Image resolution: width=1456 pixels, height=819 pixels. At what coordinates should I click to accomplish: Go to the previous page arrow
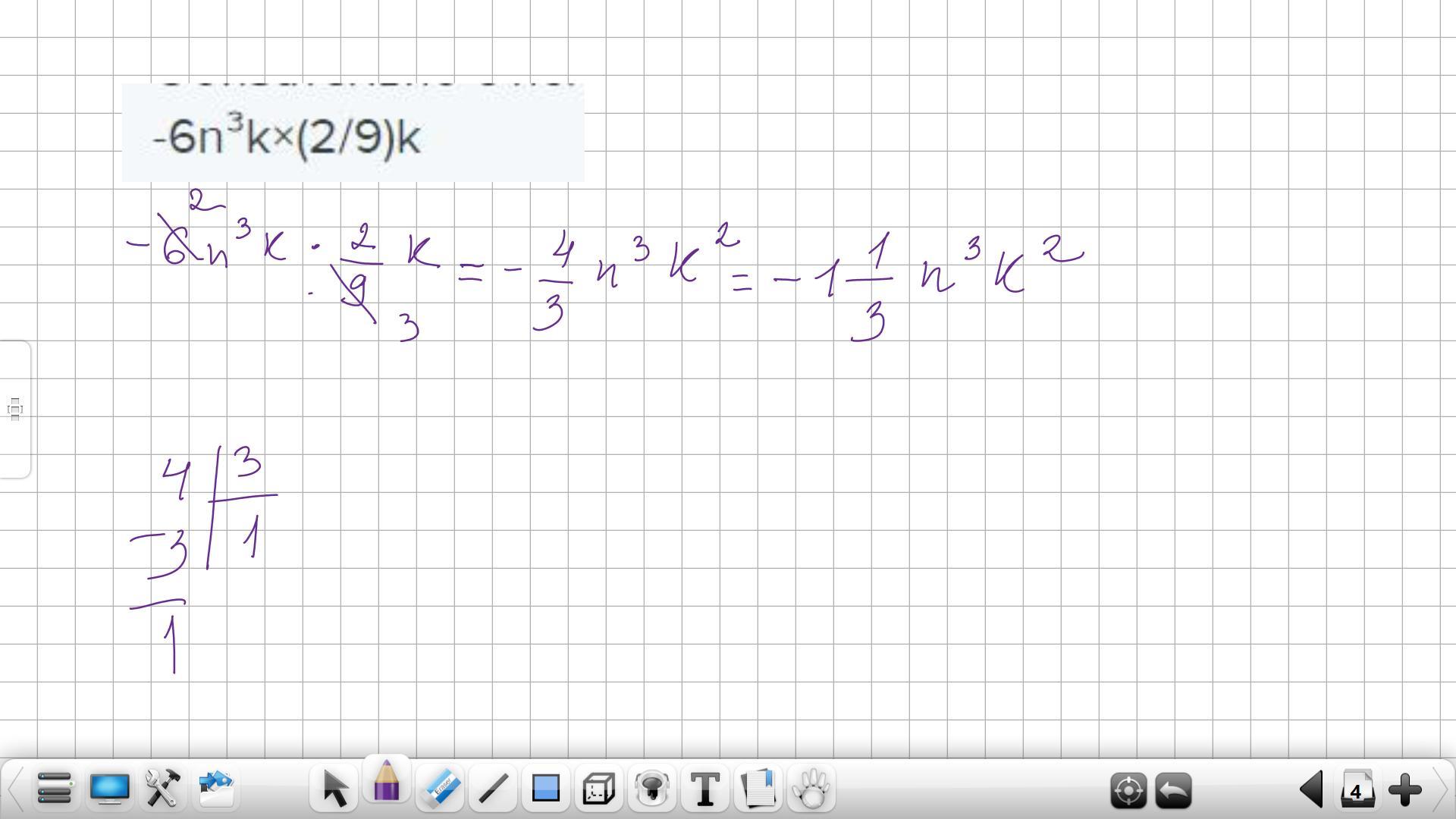[1311, 791]
